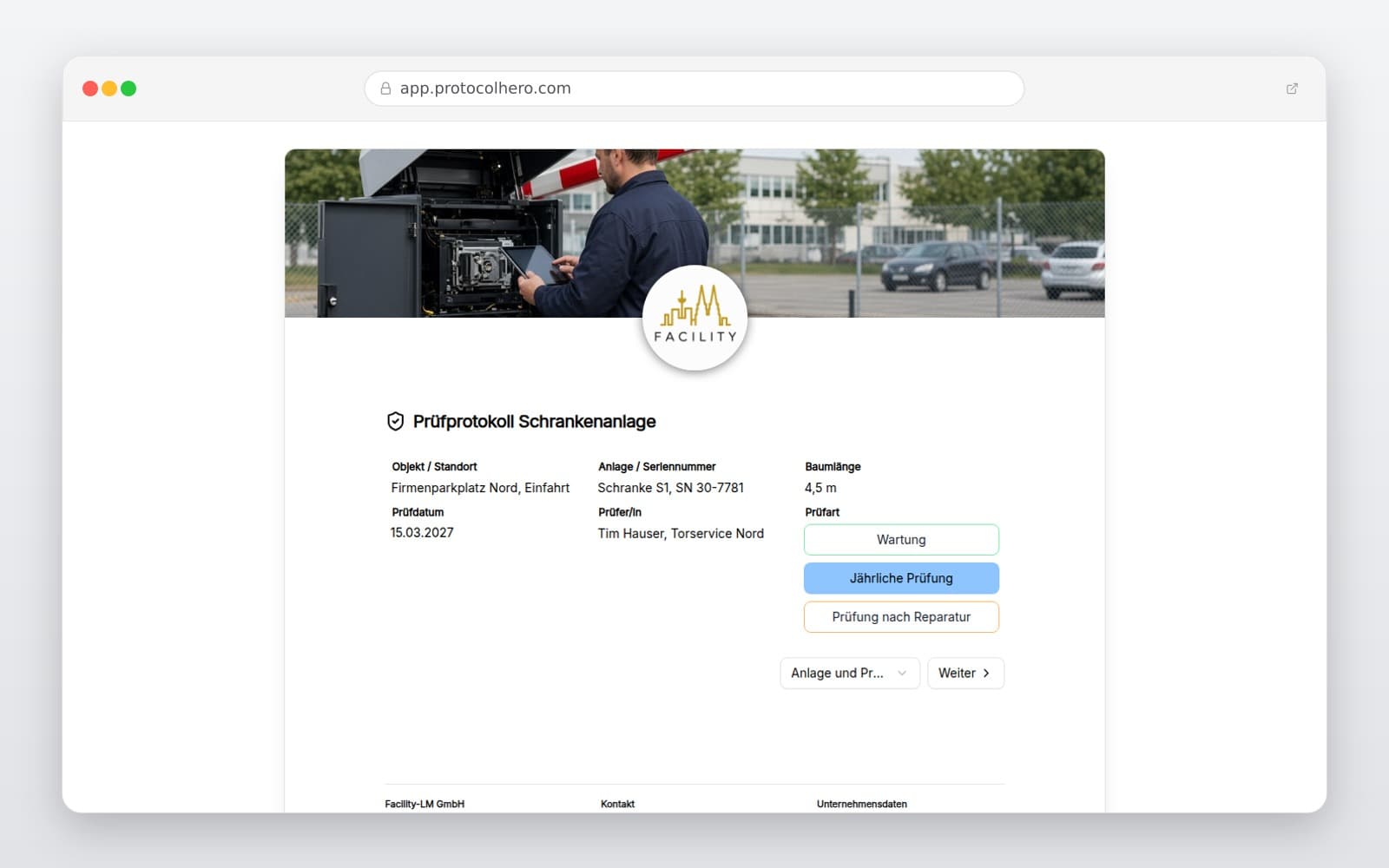The width and height of the screenshot is (1389, 868).
Task: Click the 4,5 m Baumlänge value
Action: (820, 488)
